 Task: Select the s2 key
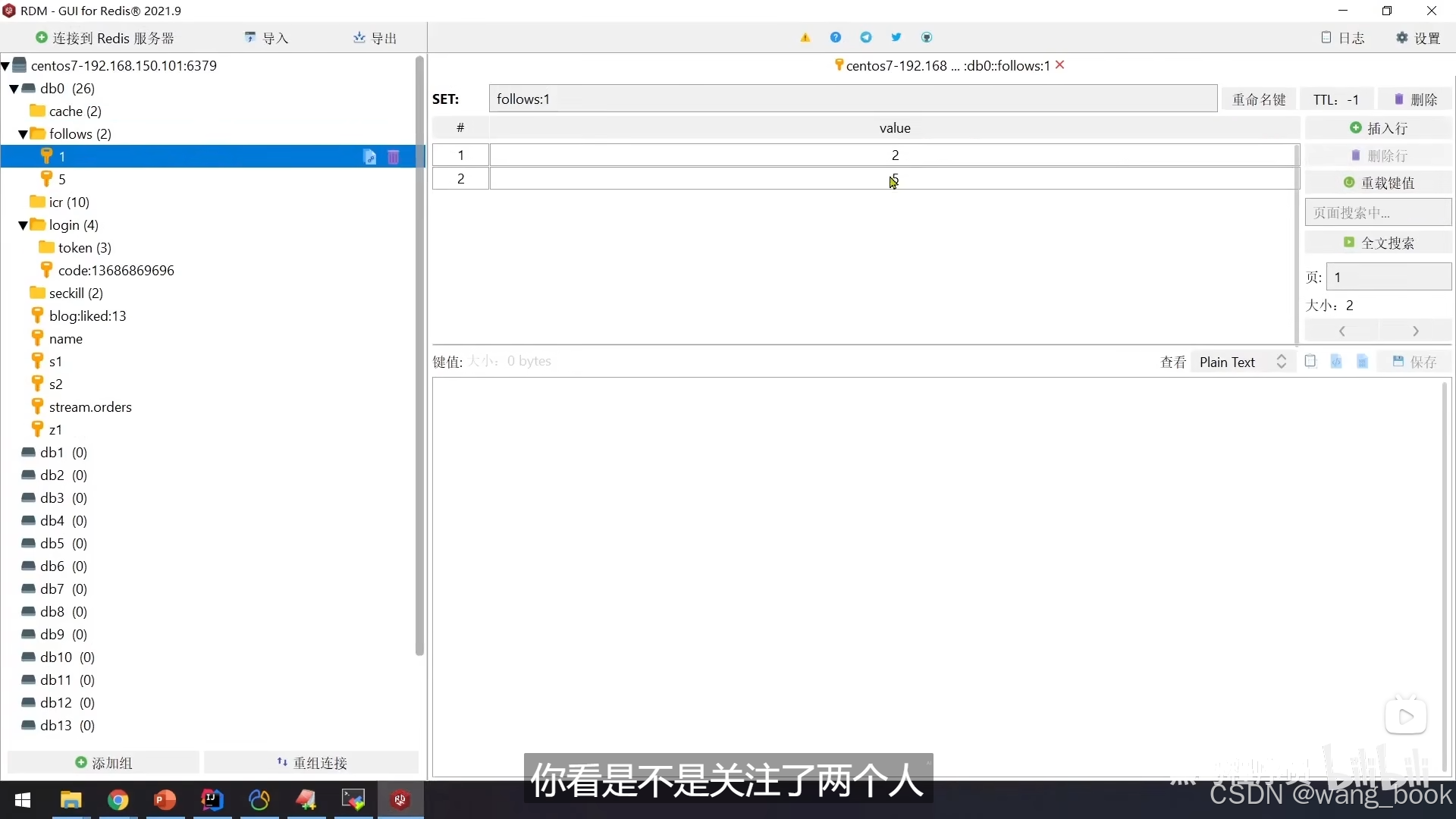(47, 384)
